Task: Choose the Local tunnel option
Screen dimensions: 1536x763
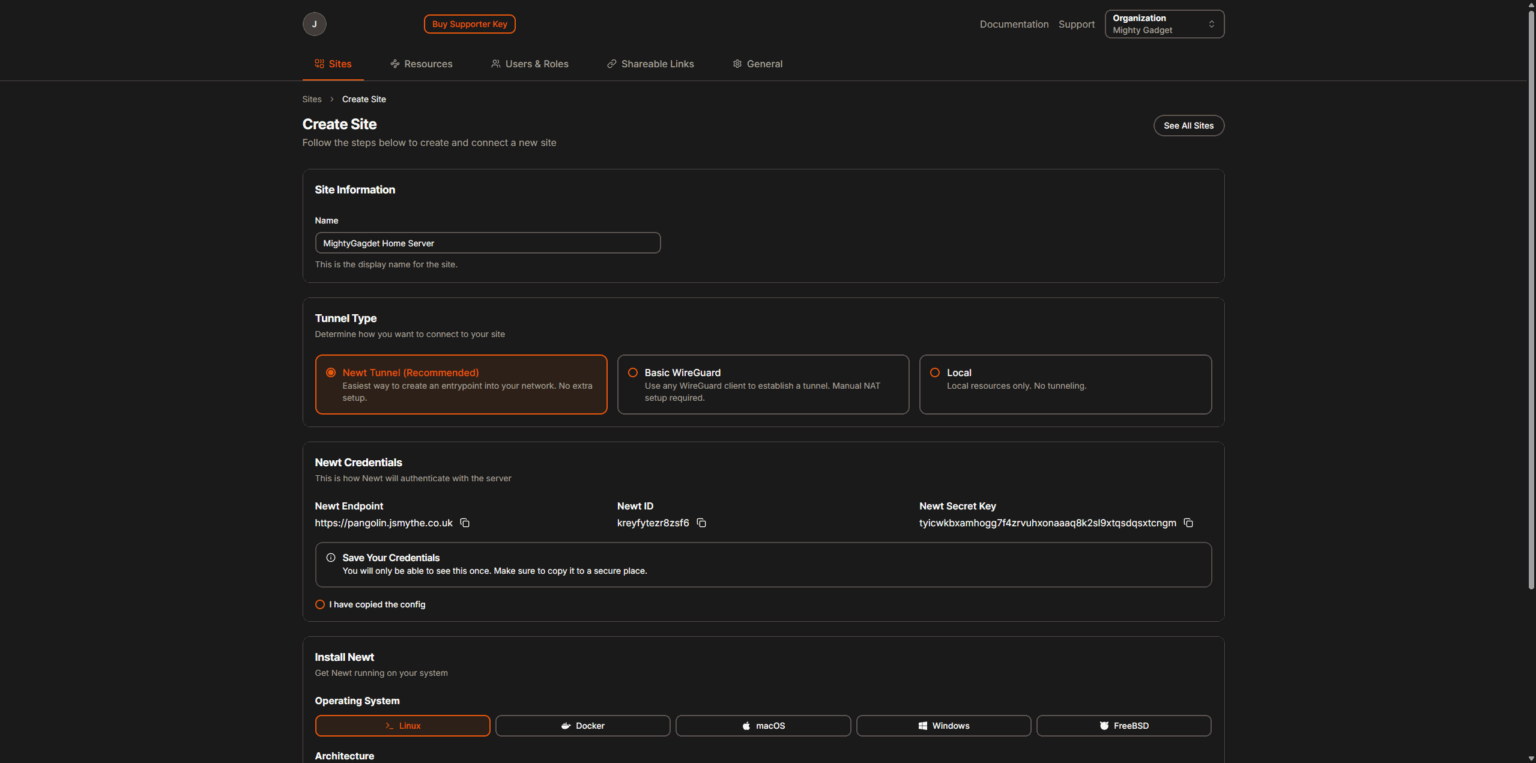Action: click(934, 371)
